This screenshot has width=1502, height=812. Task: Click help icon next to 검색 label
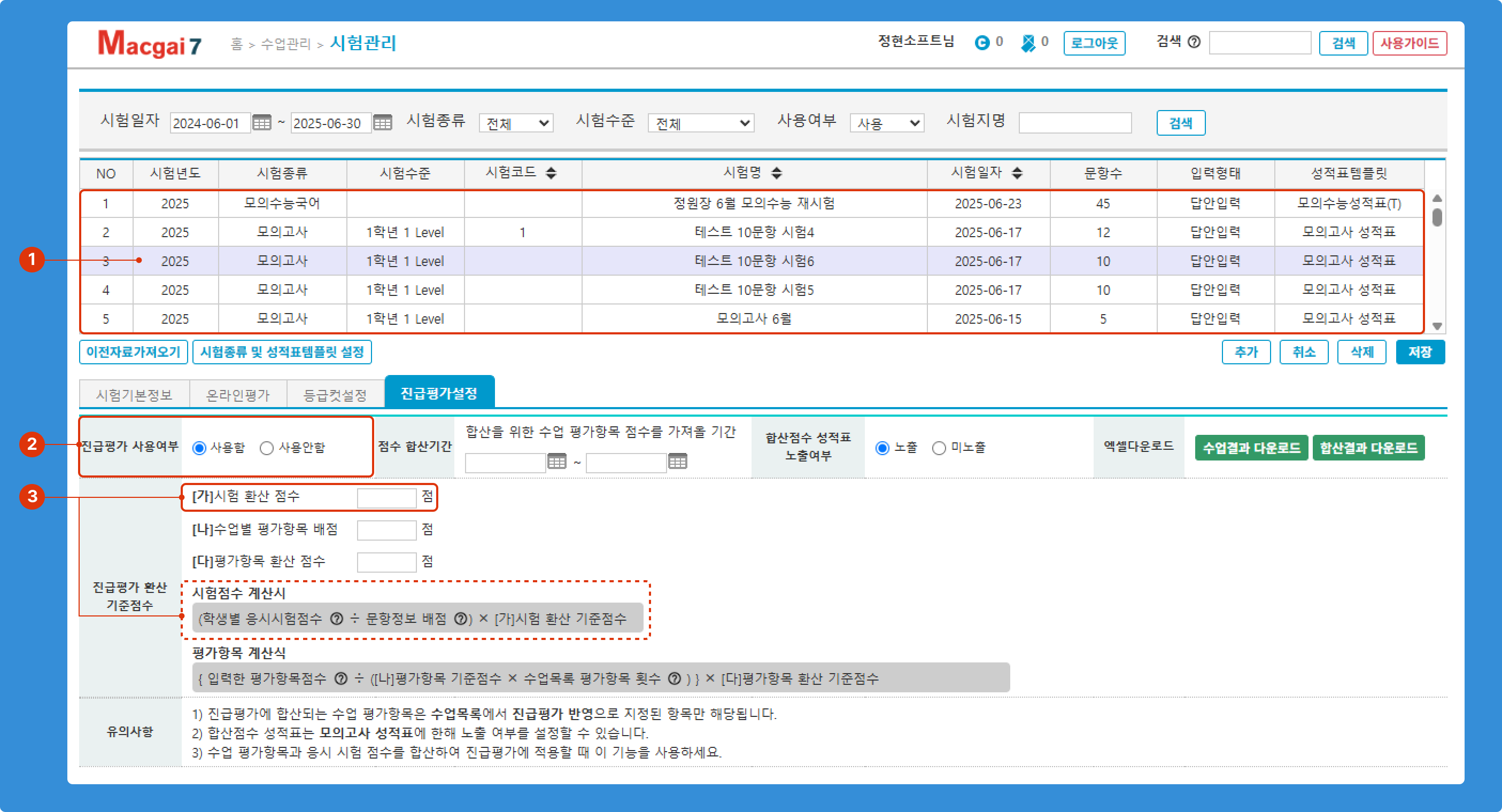click(x=1194, y=43)
